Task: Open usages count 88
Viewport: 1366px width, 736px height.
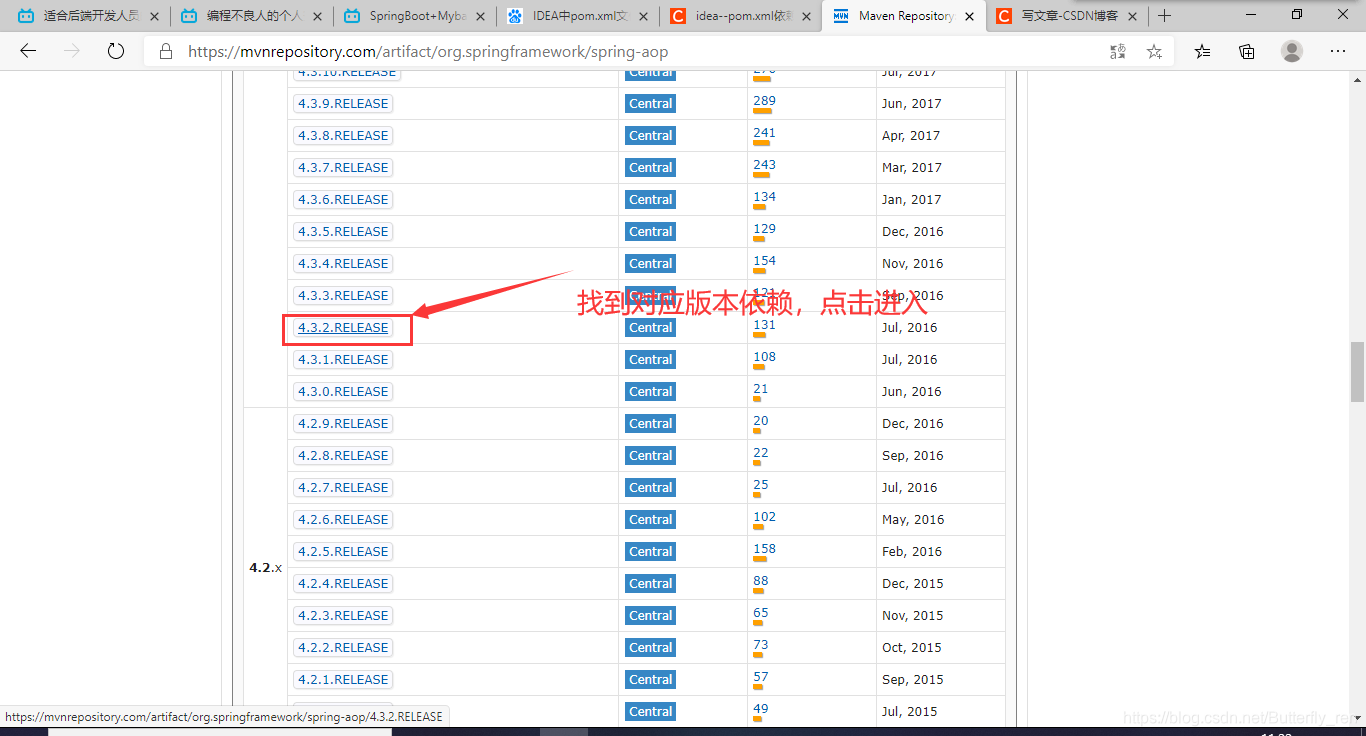Action: [761, 581]
